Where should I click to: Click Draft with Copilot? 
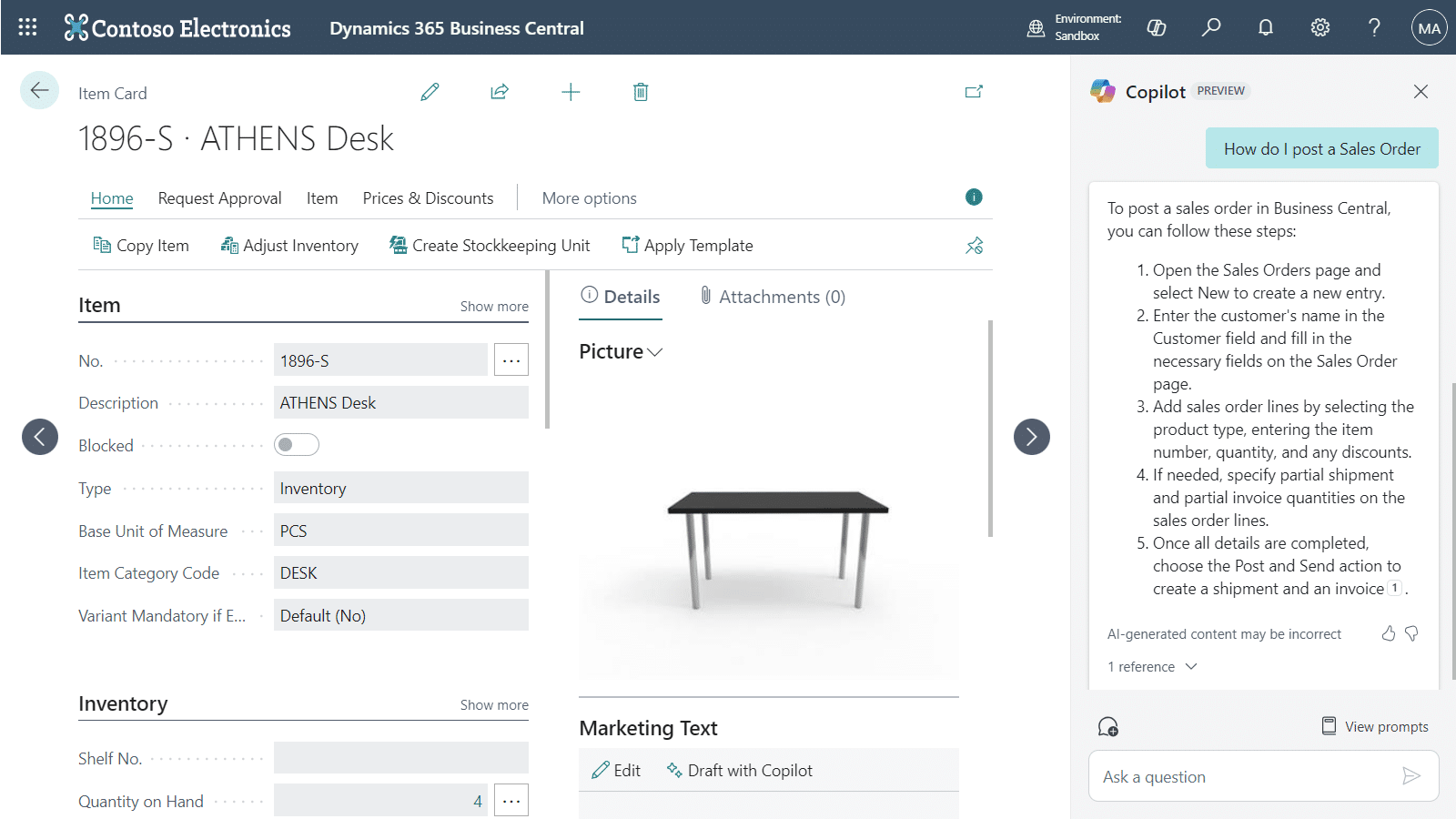pos(739,771)
